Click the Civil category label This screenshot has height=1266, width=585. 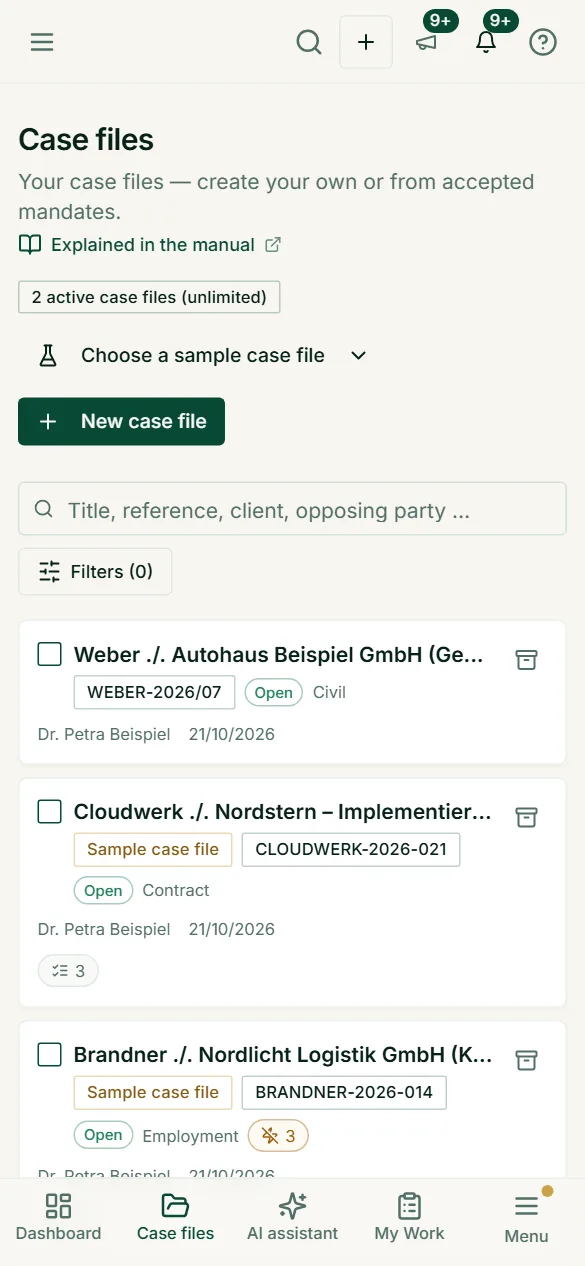329,692
